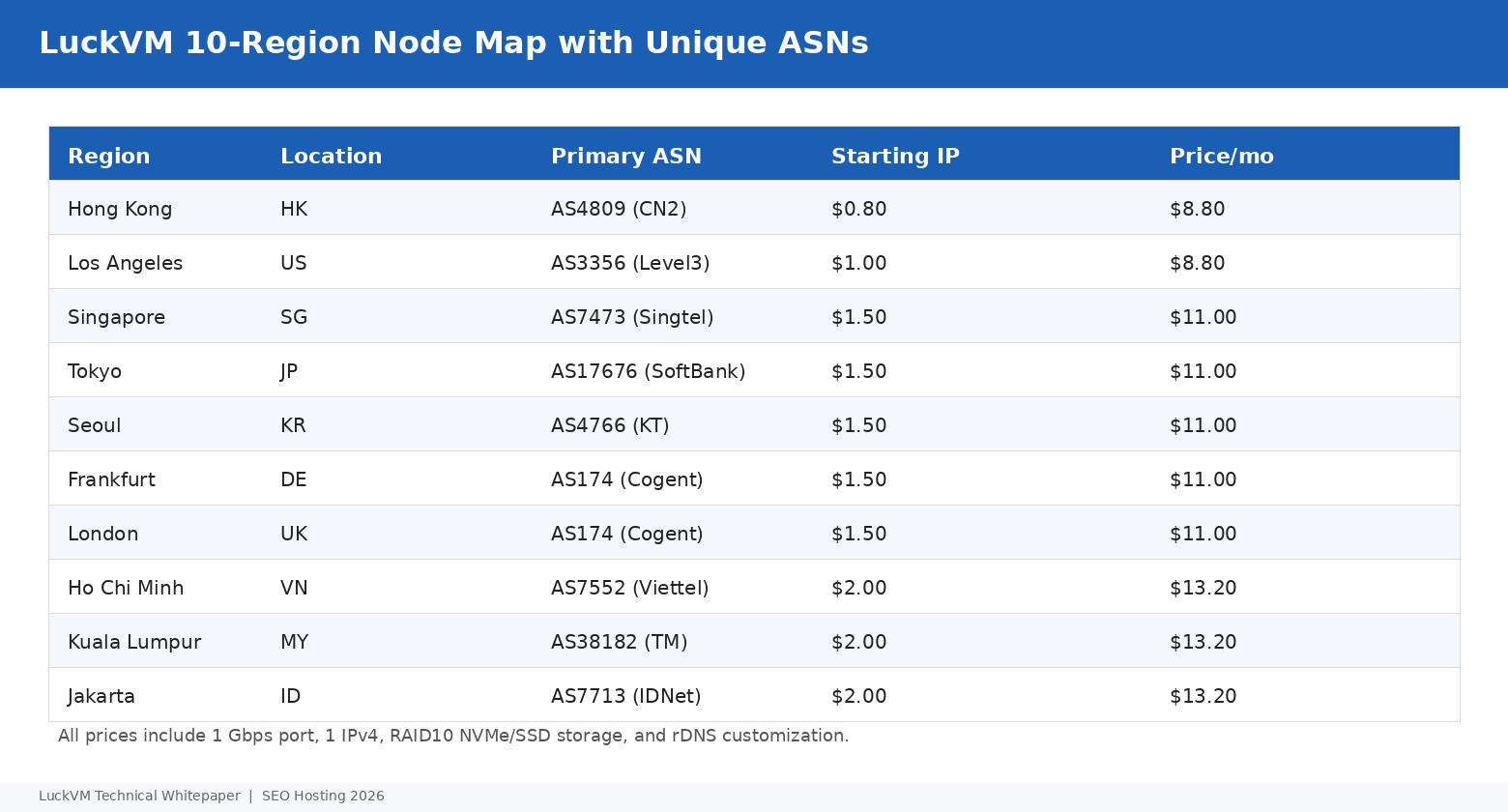Click 'AS38182 (TM)' ASN cell
The width and height of the screenshot is (1508, 812).
[620, 642]
